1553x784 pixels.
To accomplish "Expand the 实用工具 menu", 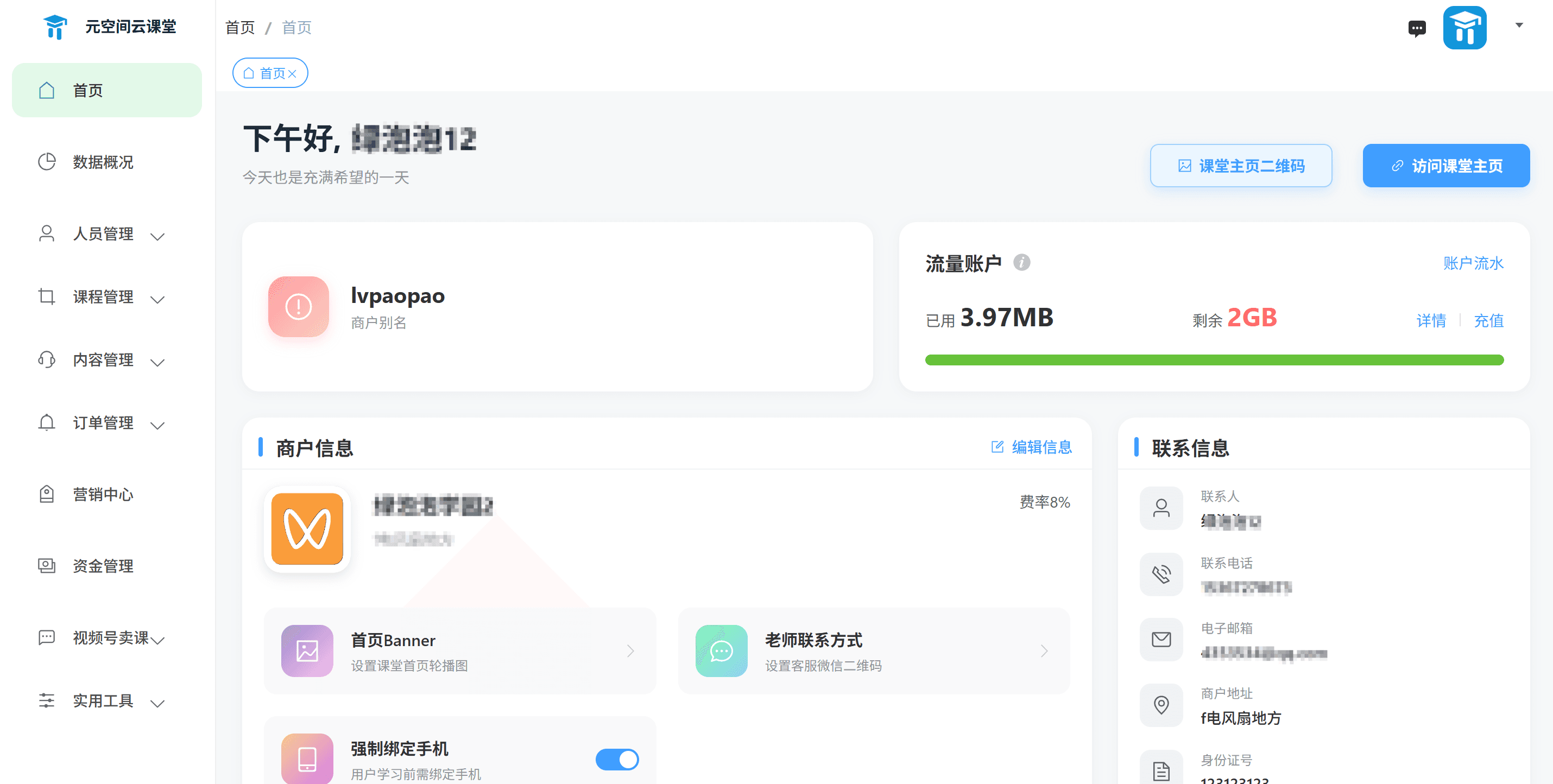I will [x=103, y=700].
